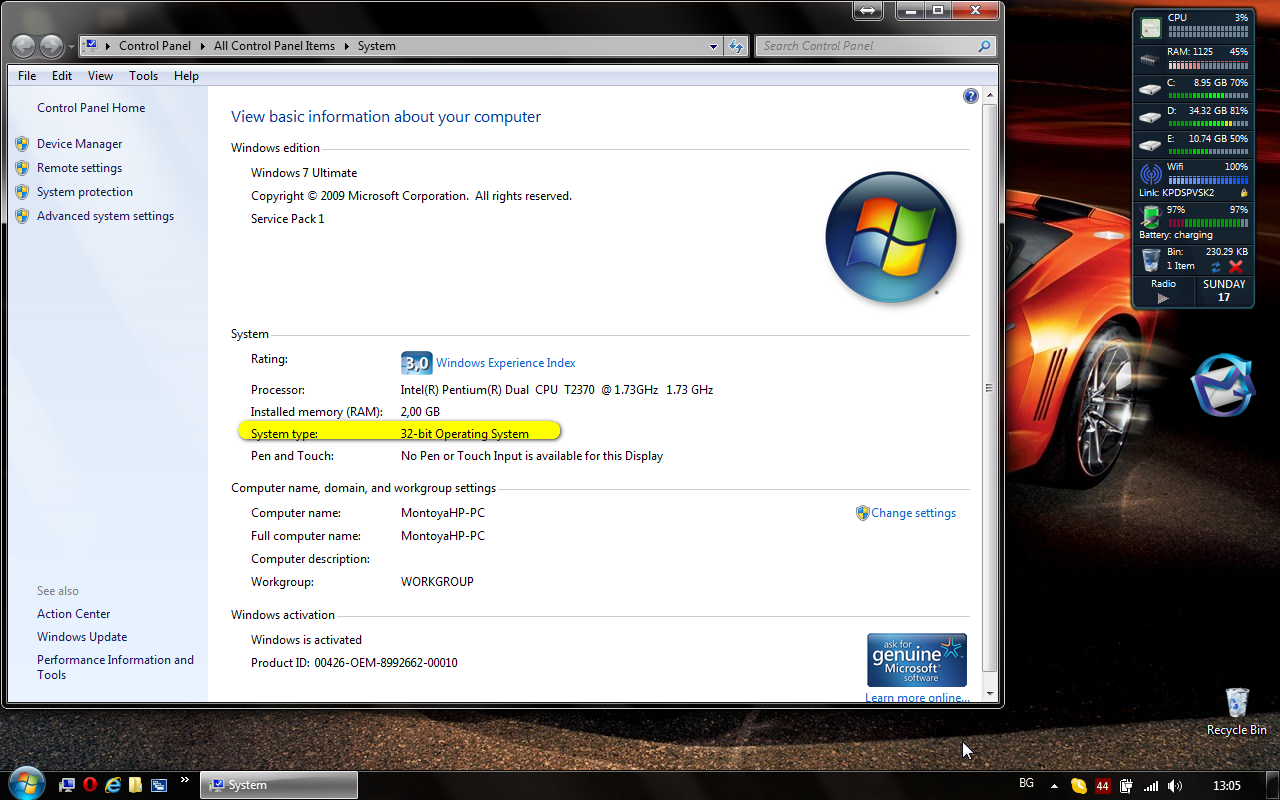Click the Wifi signal strength bar
The width and height of the screenshot is (1280, 800).
pyautogui.click(x=1207, y=179)
